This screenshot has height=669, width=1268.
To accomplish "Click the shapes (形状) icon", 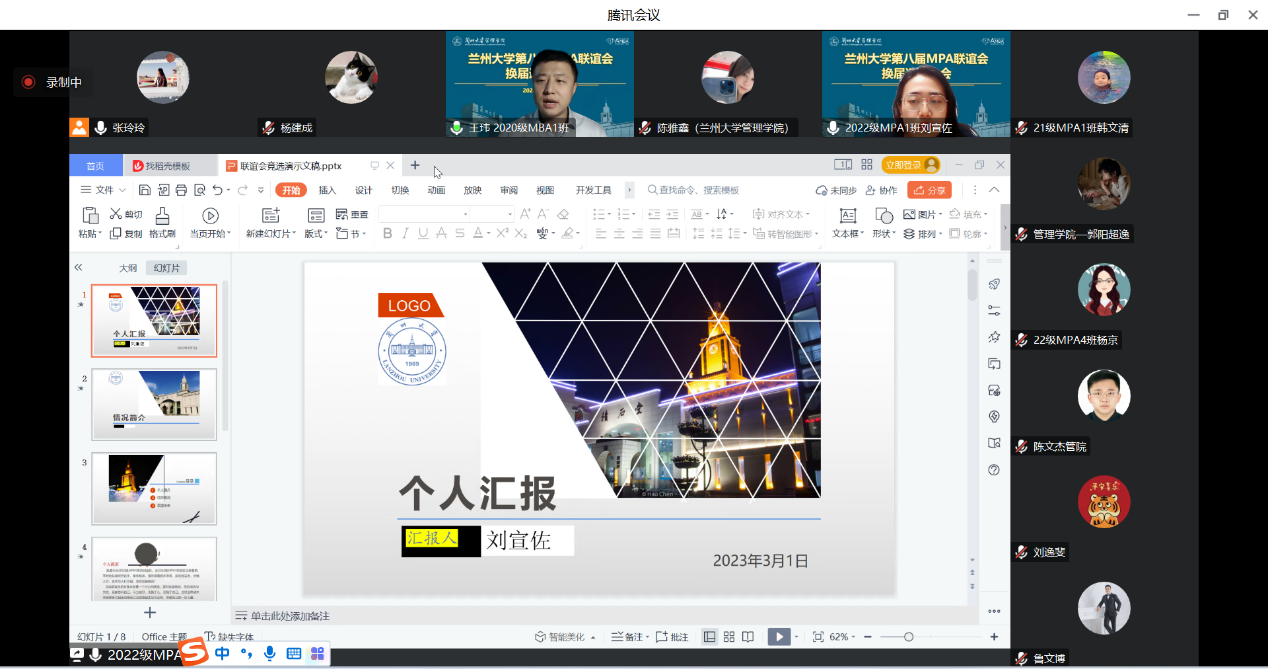I will [x=883, y=215].
